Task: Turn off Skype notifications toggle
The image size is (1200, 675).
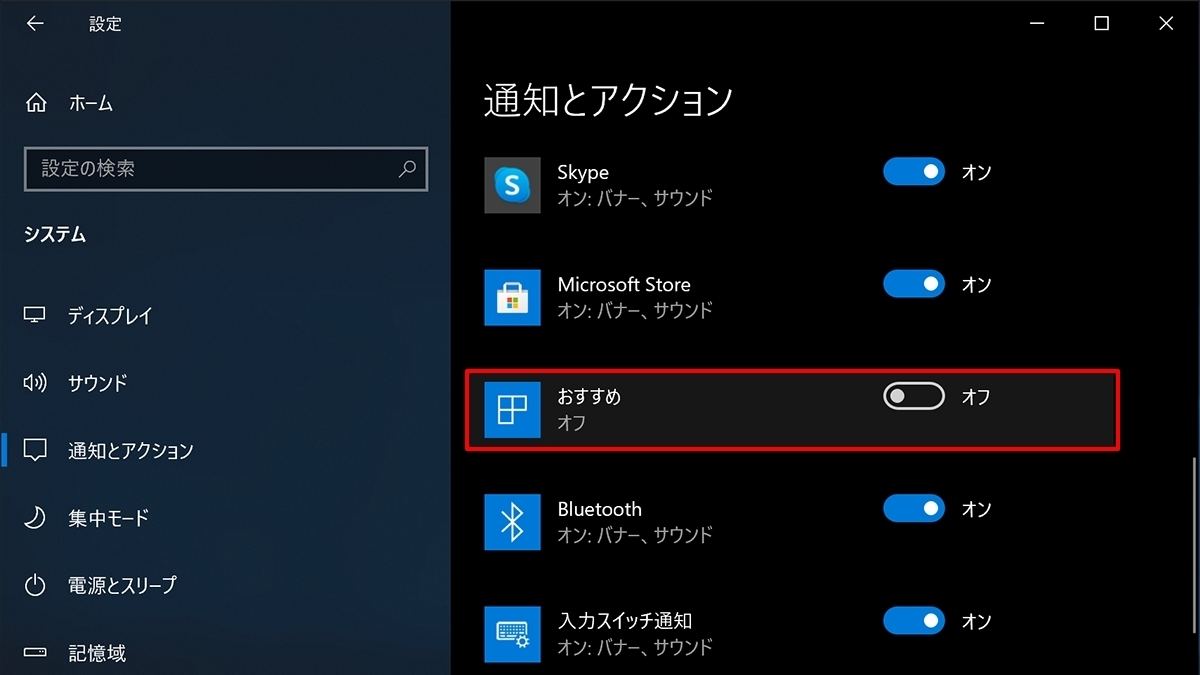Action: (914, 172)
